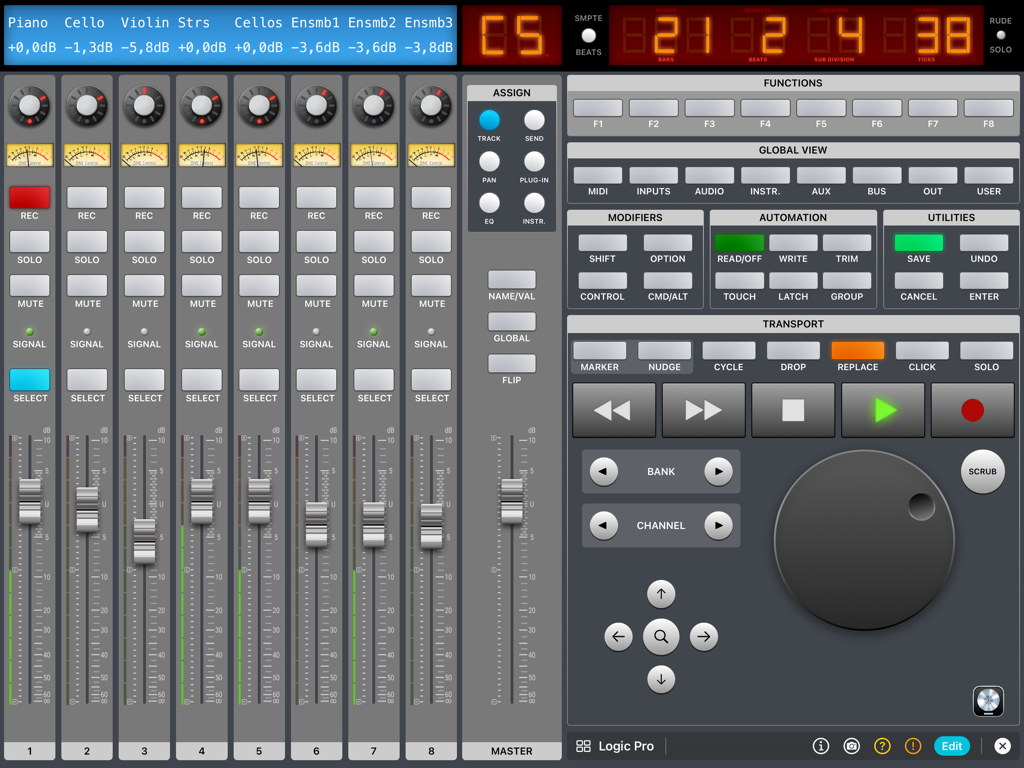Tap the red Record button
Viewport: 1024px width, 768px height.
tap(971, 408)
